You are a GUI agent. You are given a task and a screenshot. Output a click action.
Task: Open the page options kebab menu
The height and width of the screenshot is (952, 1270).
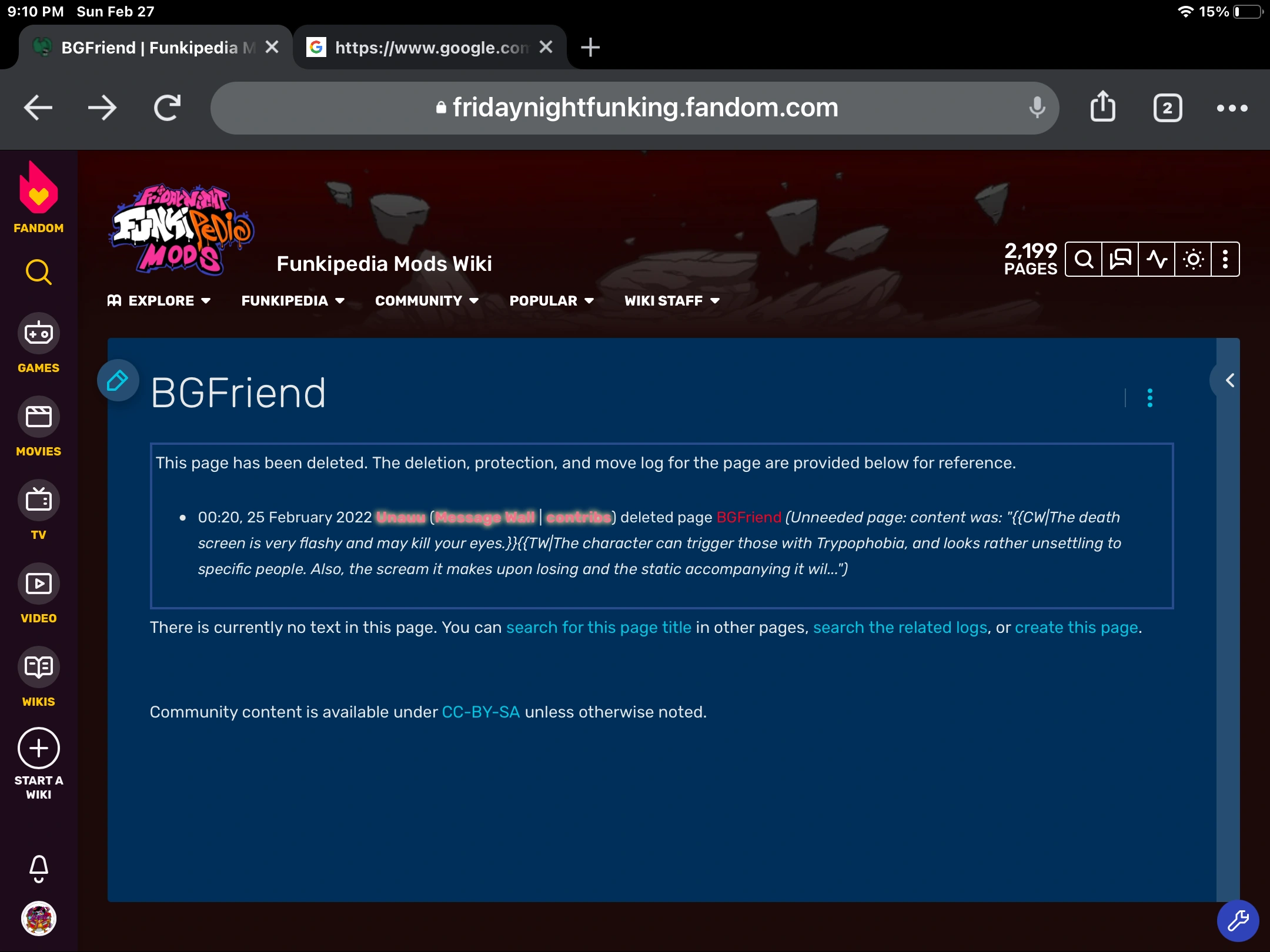1149,398
